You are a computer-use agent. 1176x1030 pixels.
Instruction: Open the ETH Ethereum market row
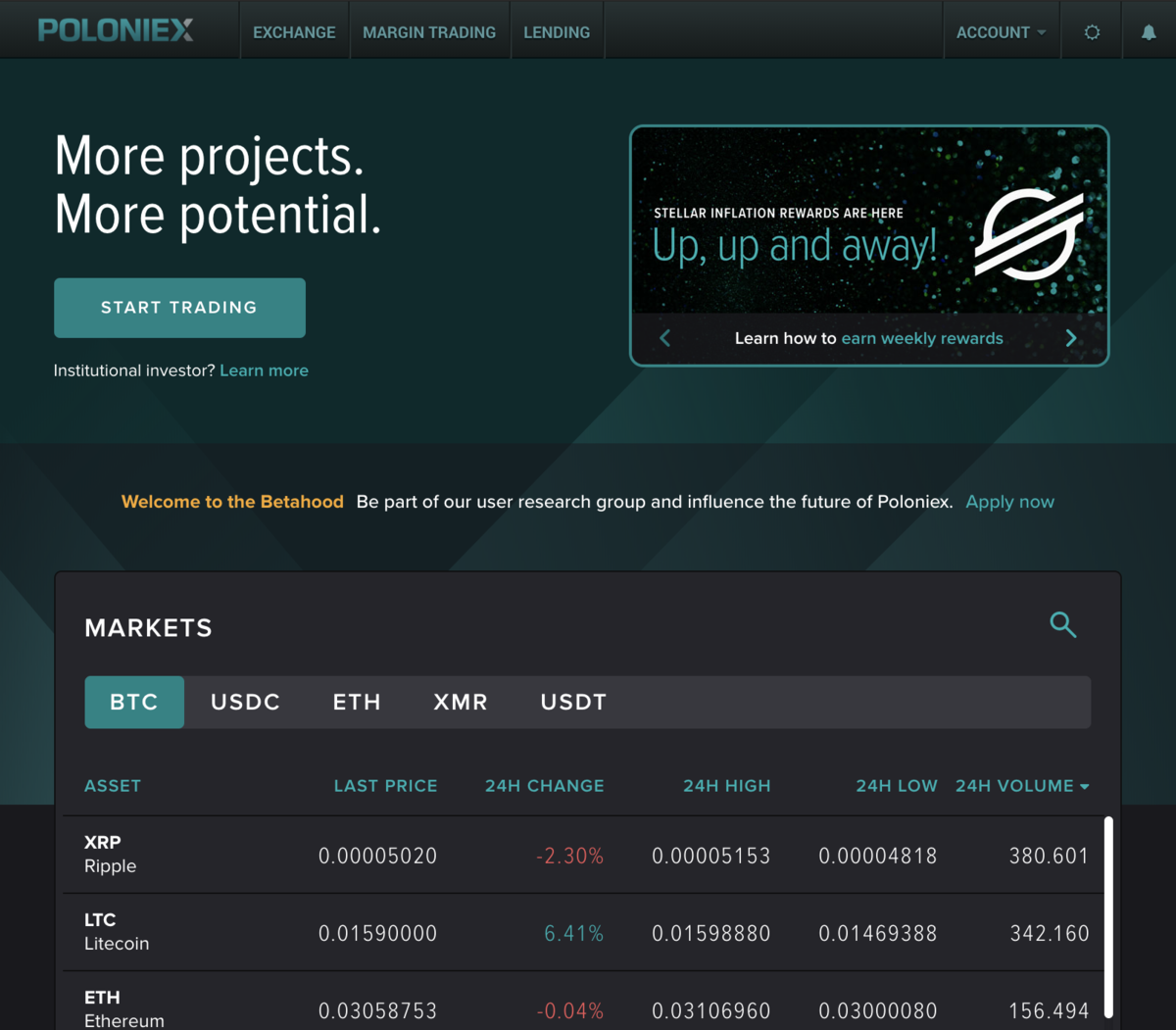pyautogui.click(x=583, y=1001)
